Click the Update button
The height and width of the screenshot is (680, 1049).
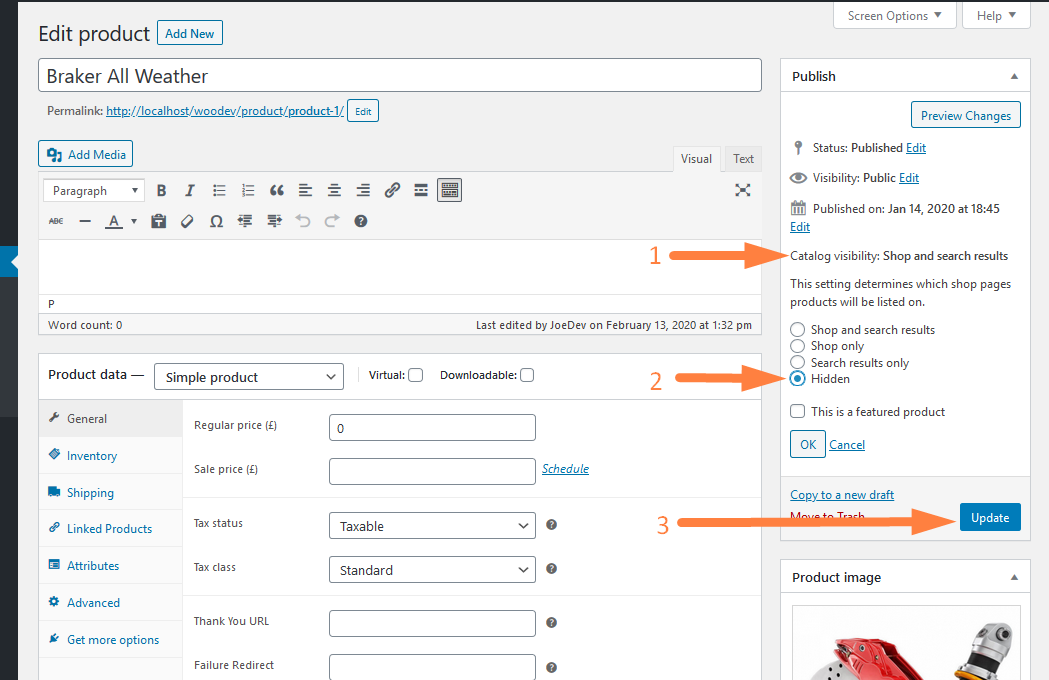[x=990, y=517]
